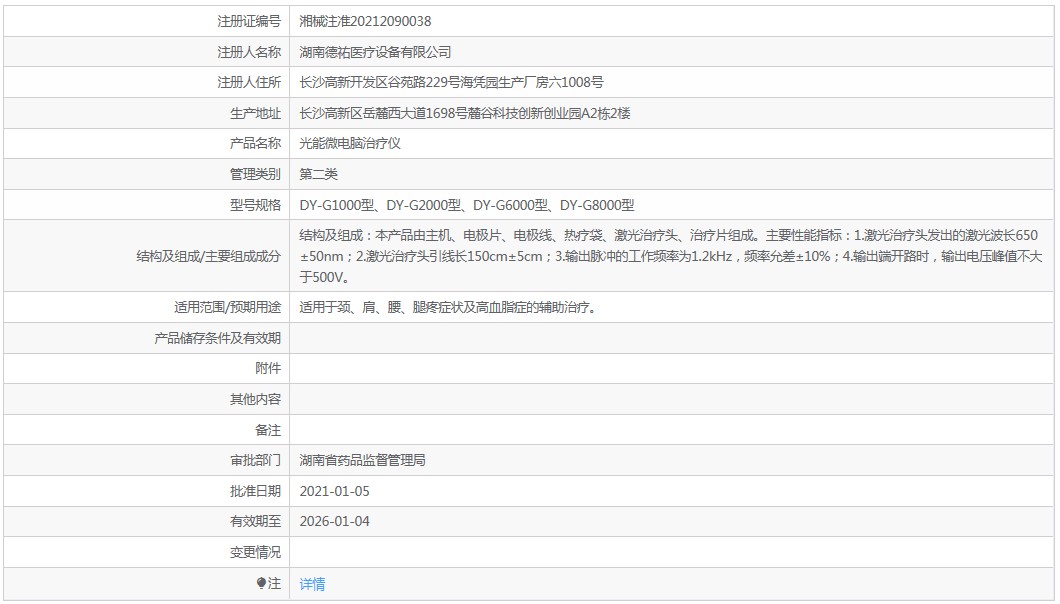Select address 长沙高新开发区谷苑路229号

pos(380,83)
